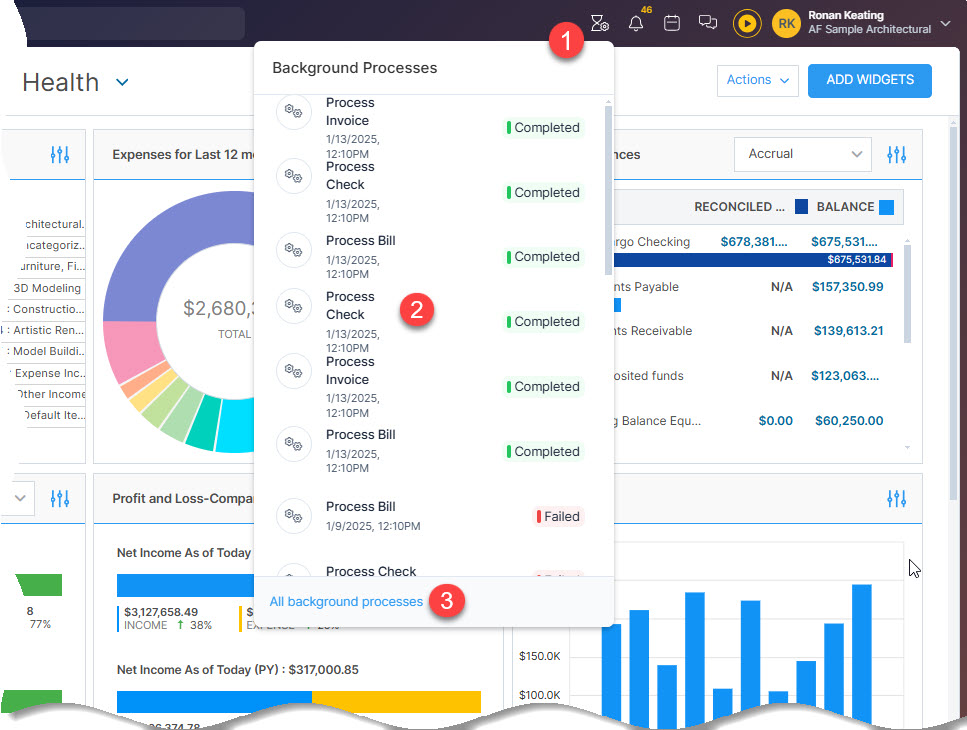Click the accounts widget scroll down arrow
Image resolution: width=967 pixels, height=730 pixels.
[x=907, y=448]
